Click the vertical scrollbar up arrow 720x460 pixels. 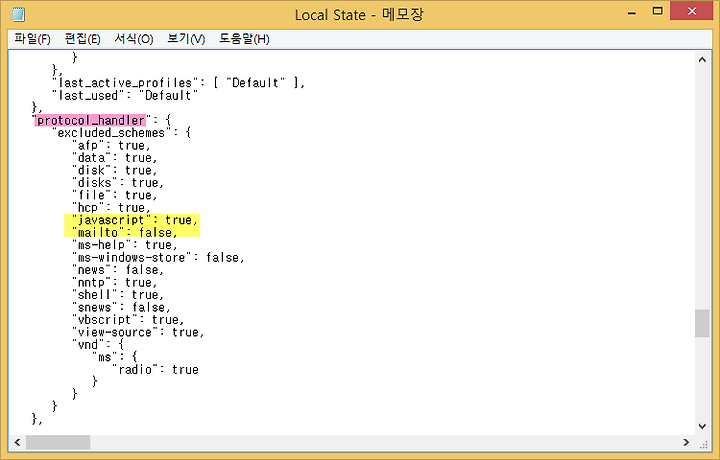[x=702, y=60]
